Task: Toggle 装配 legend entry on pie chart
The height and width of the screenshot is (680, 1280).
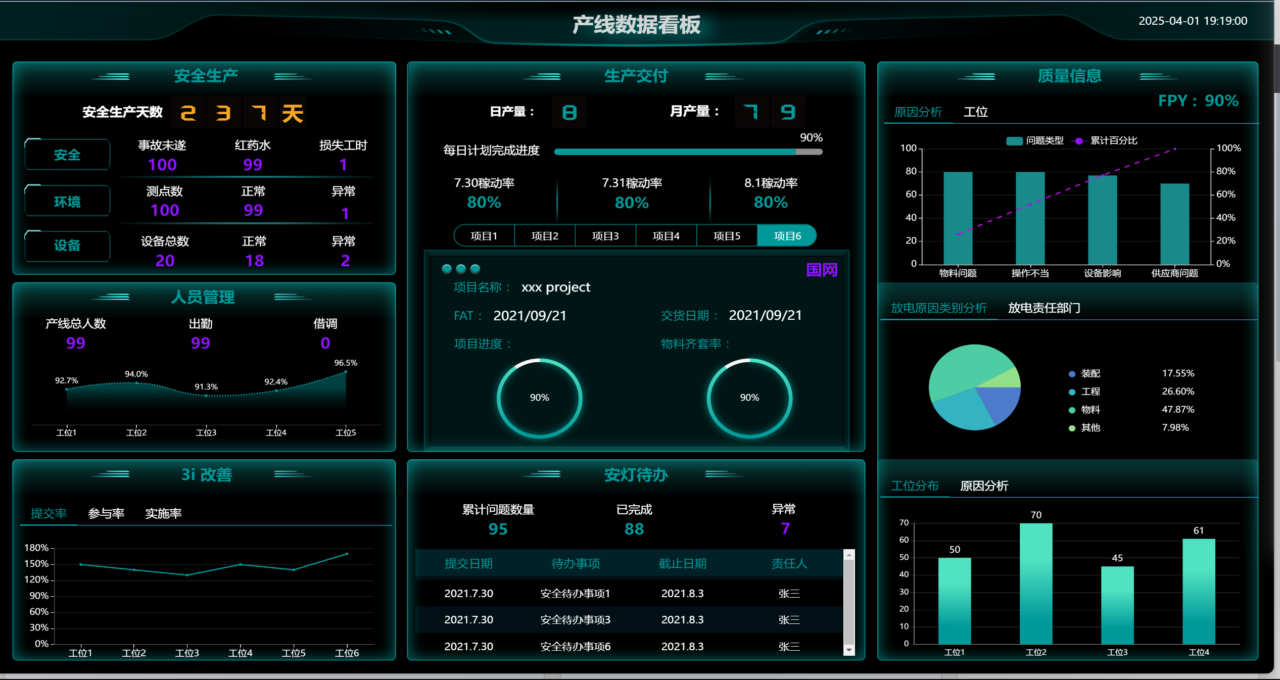Action: [x=1084, y=373]
